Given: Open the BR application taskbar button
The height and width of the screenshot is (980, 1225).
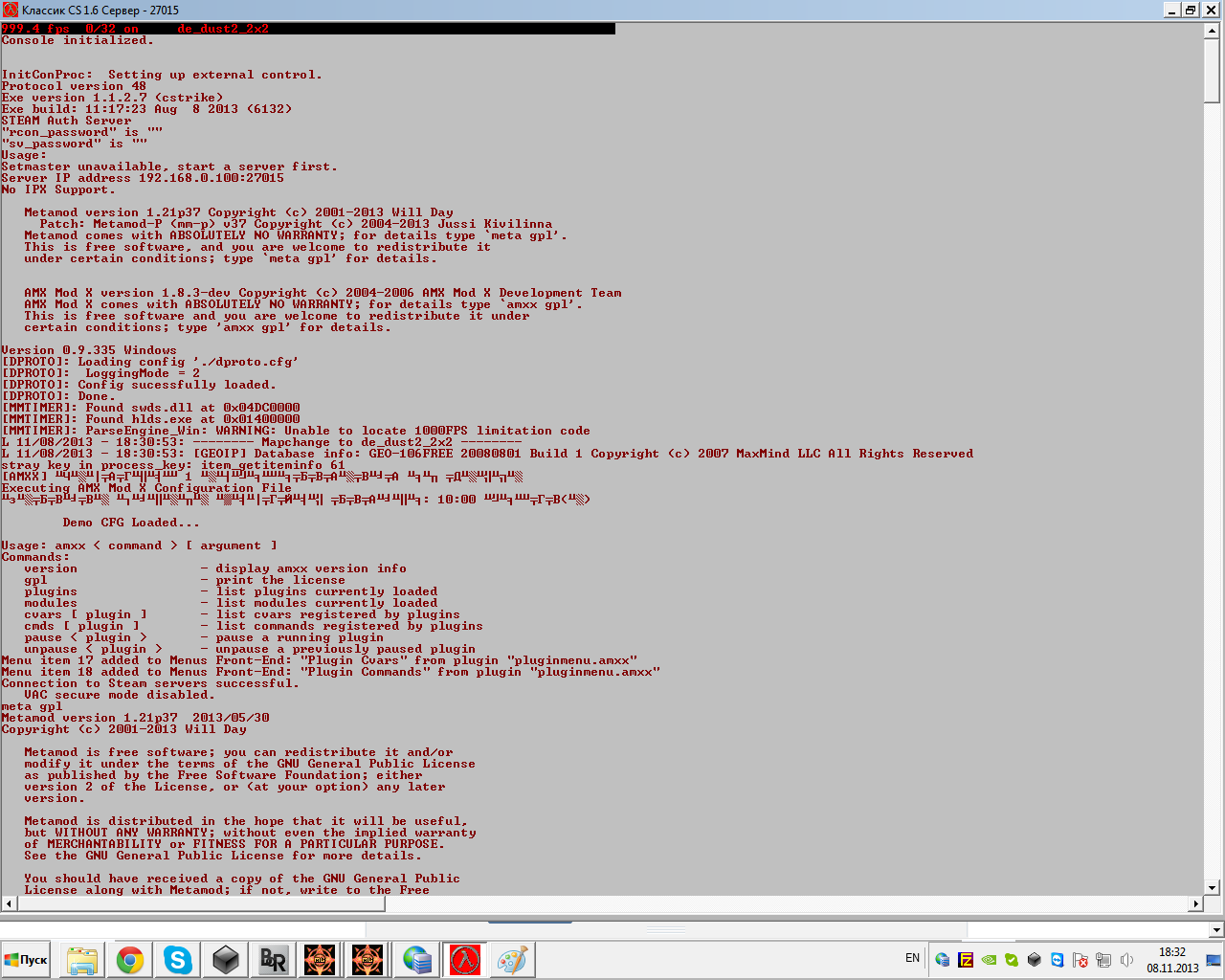Looking at the screenshot, I should pos(273,960).
